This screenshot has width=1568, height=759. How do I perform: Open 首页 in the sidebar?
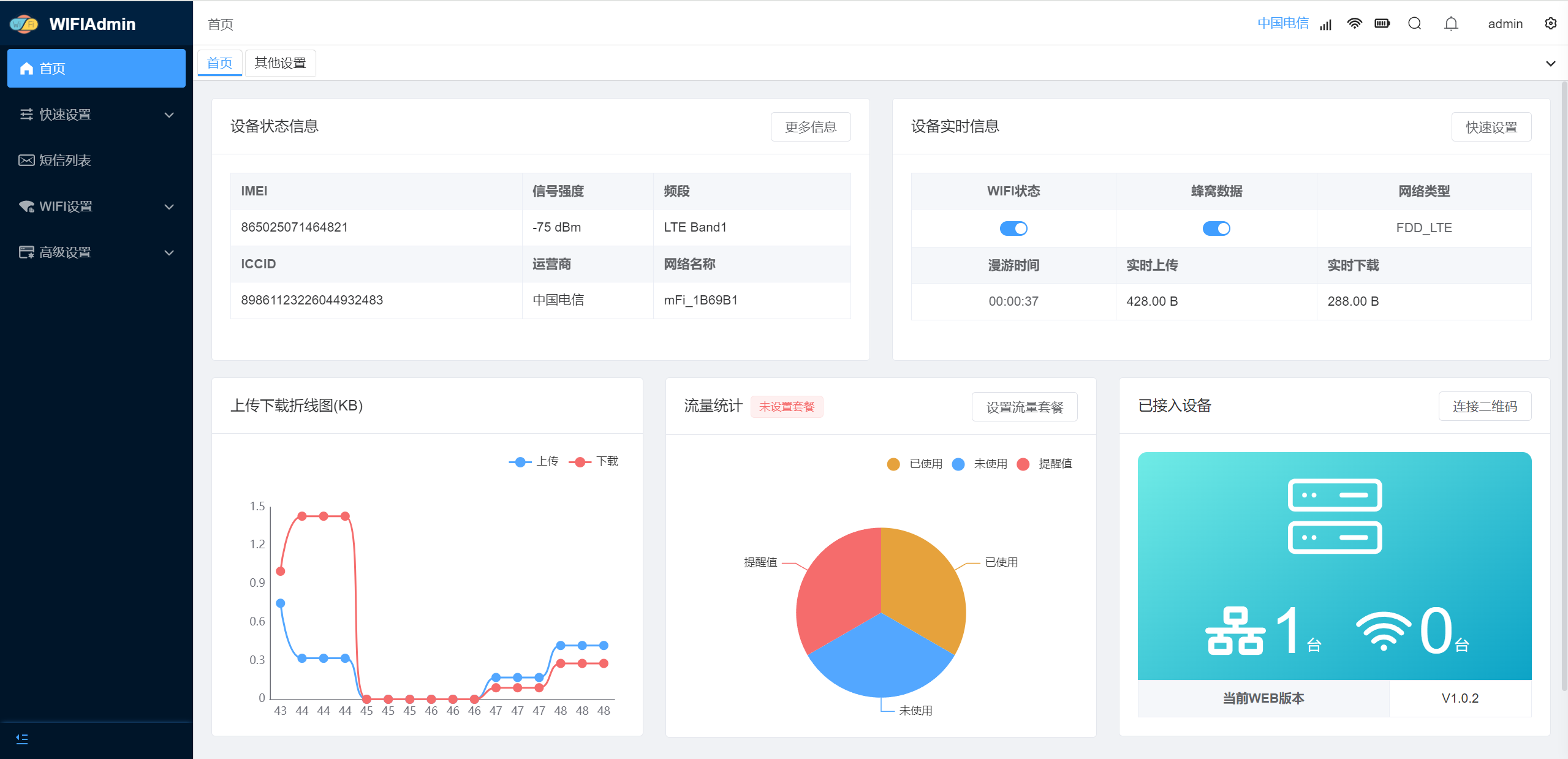pyautogui.click(x=96, y=68)
